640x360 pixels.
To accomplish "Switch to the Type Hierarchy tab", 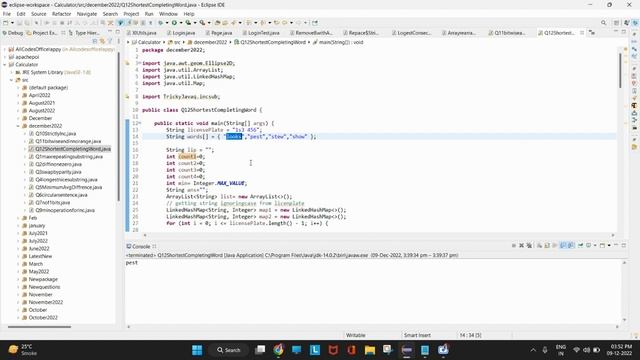I will 84,33.
